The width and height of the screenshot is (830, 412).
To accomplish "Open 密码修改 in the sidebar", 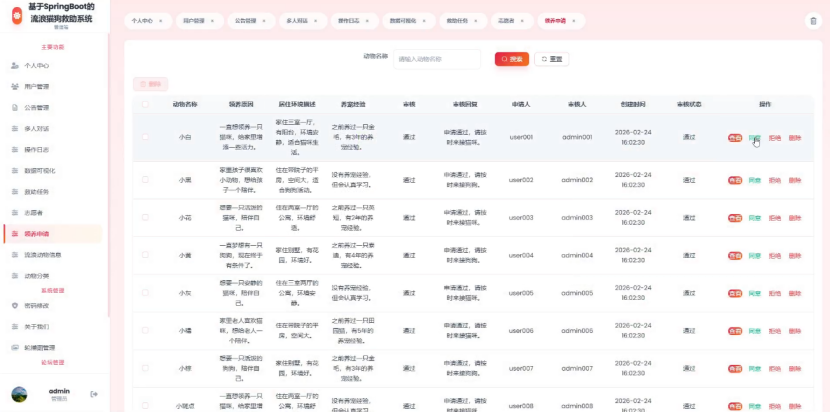I will (52, 306).
